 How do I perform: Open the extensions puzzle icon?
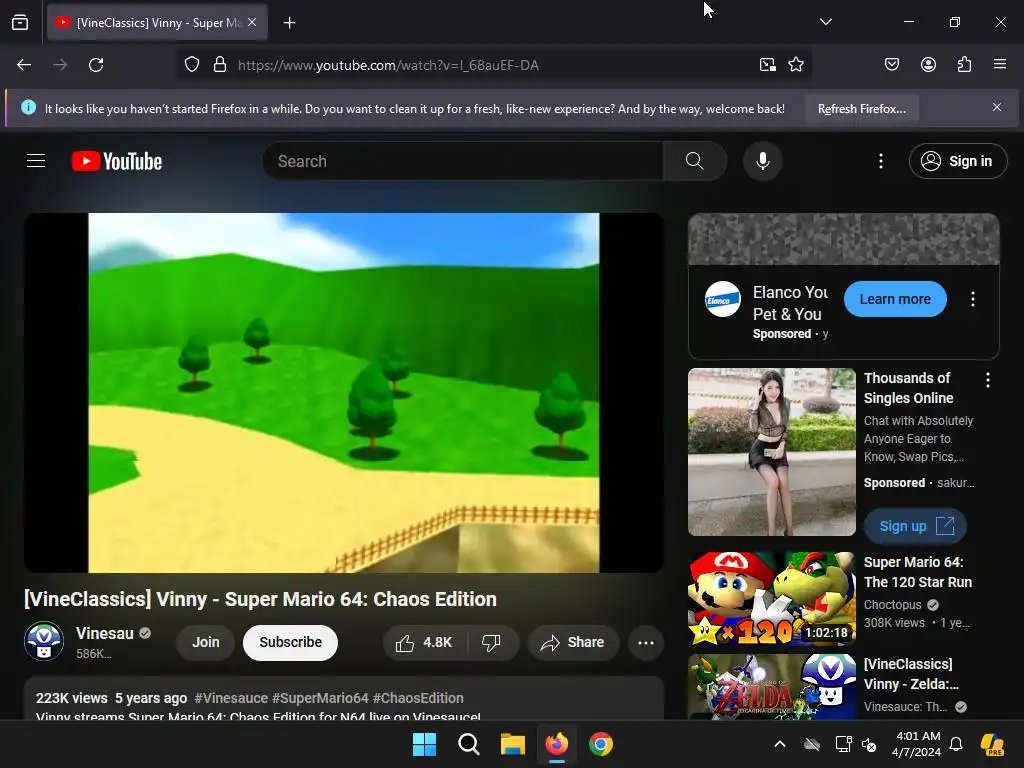[x=964, y=64]
